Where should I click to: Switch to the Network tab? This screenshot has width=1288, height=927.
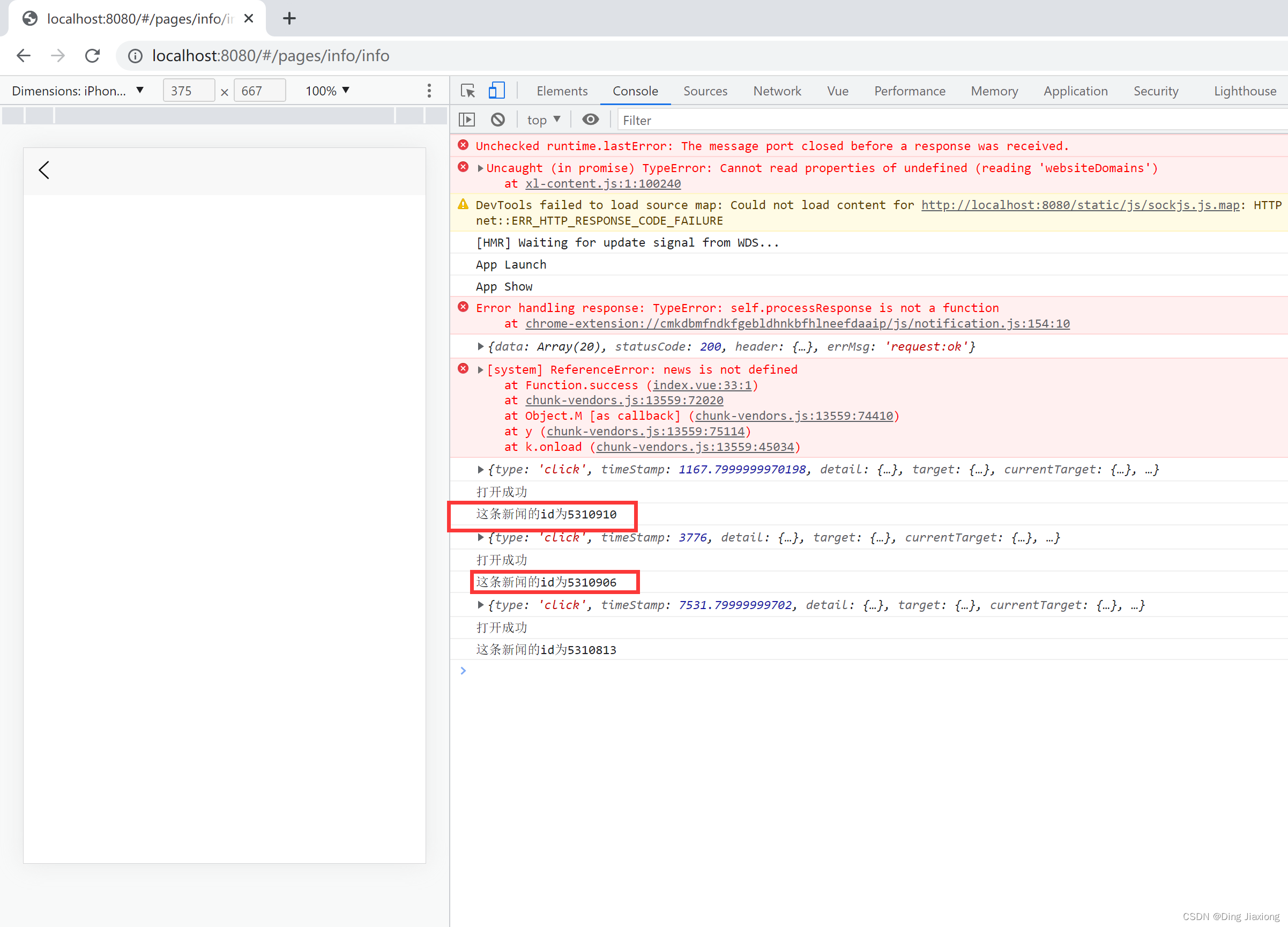coord(776,91)
